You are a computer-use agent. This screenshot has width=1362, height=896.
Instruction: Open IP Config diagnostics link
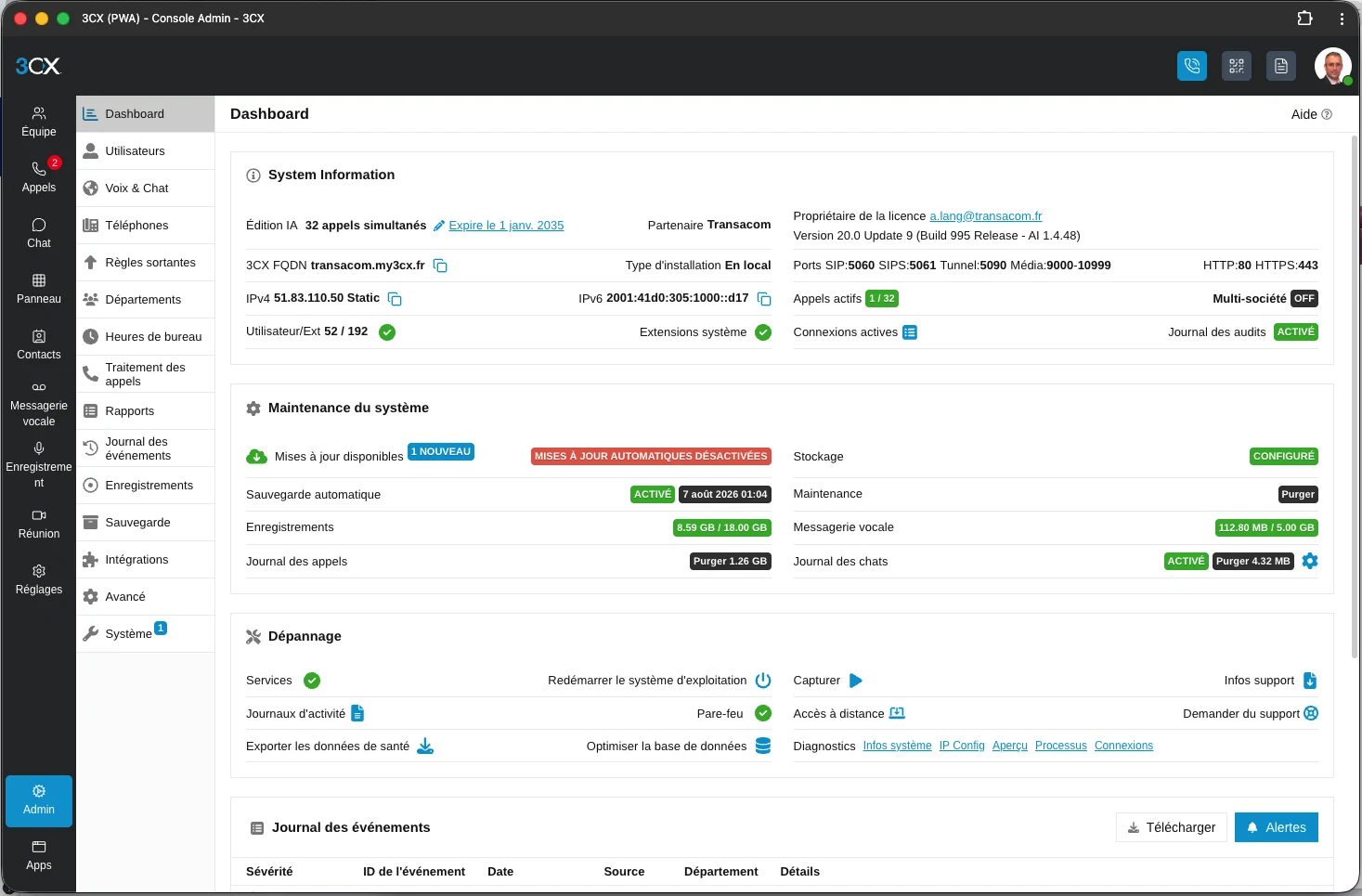coord(962,746)
